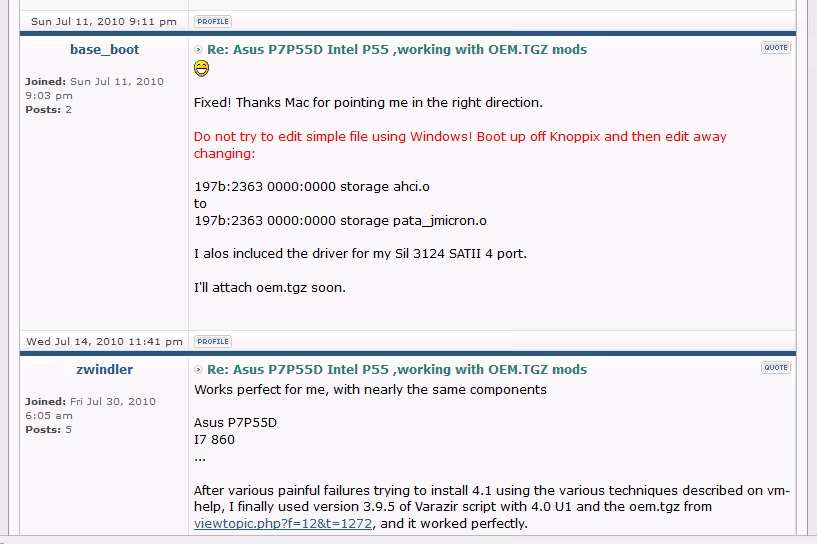Click the post icon beside zwindler's reply title
Screen dimensions: 817x544
199,370
